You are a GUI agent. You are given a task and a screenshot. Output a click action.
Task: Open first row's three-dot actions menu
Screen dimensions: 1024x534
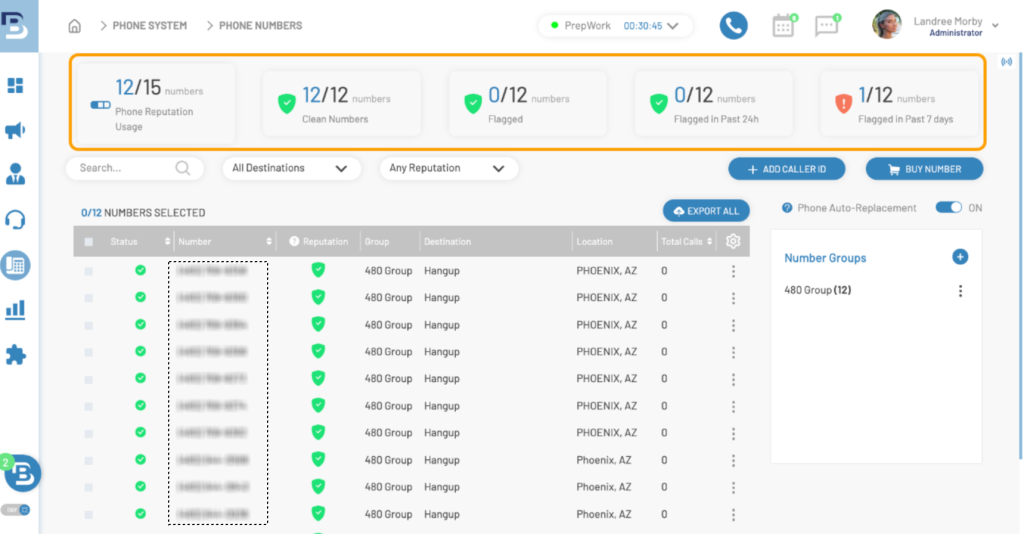(x=733, y=271)
